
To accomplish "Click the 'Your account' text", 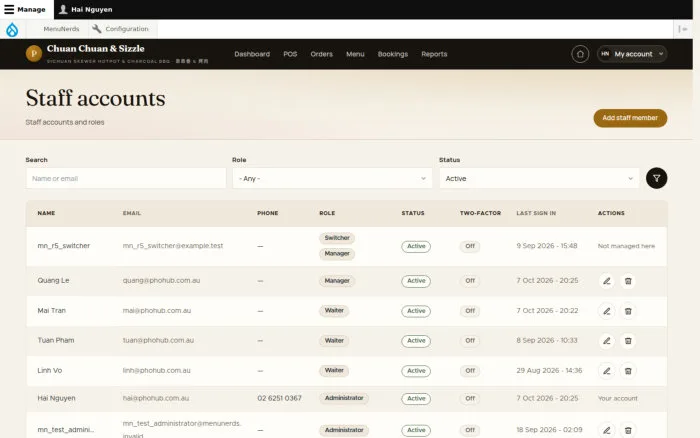I will pos(618,398).
